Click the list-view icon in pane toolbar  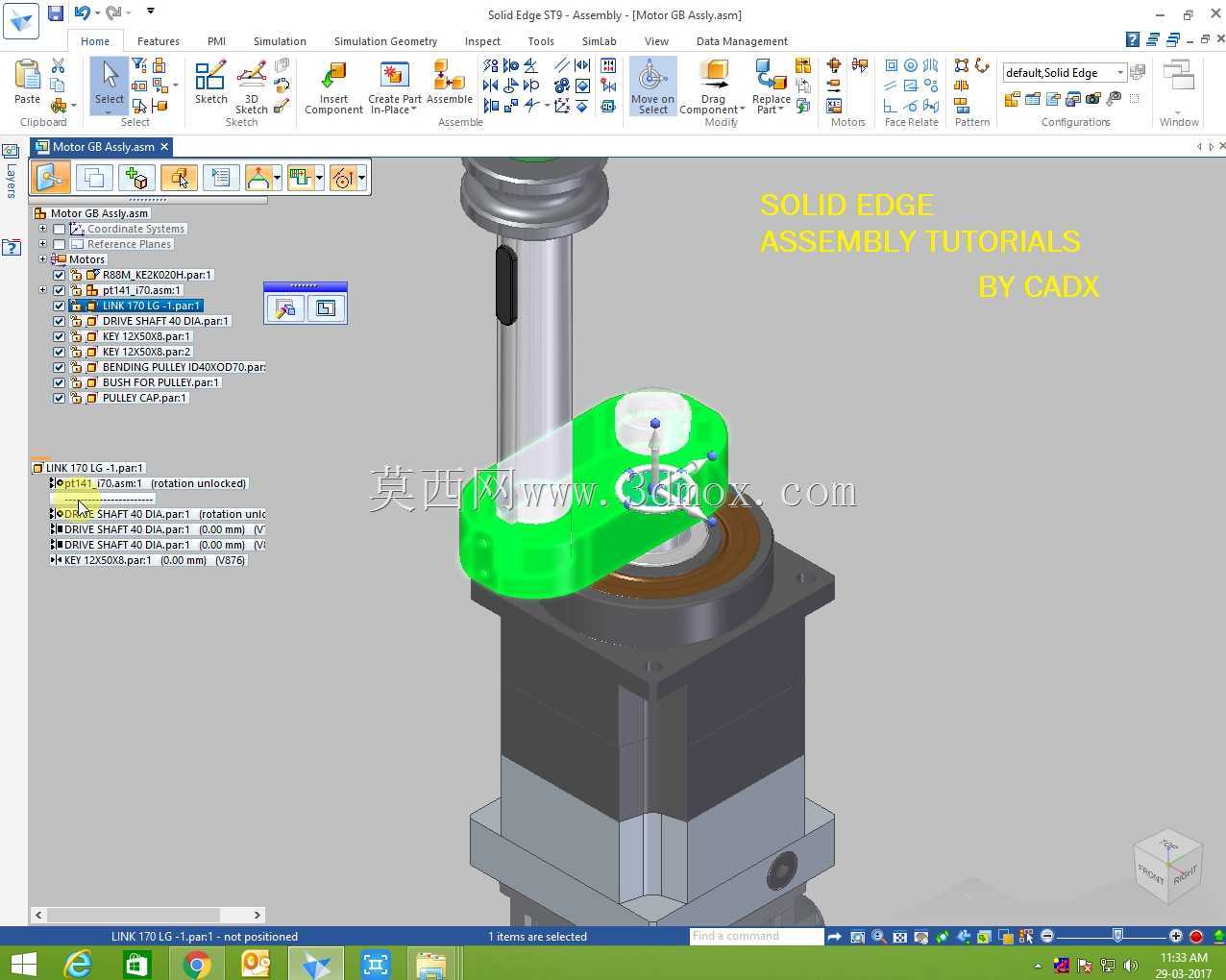pyautogui.click(x=220, y=178)
